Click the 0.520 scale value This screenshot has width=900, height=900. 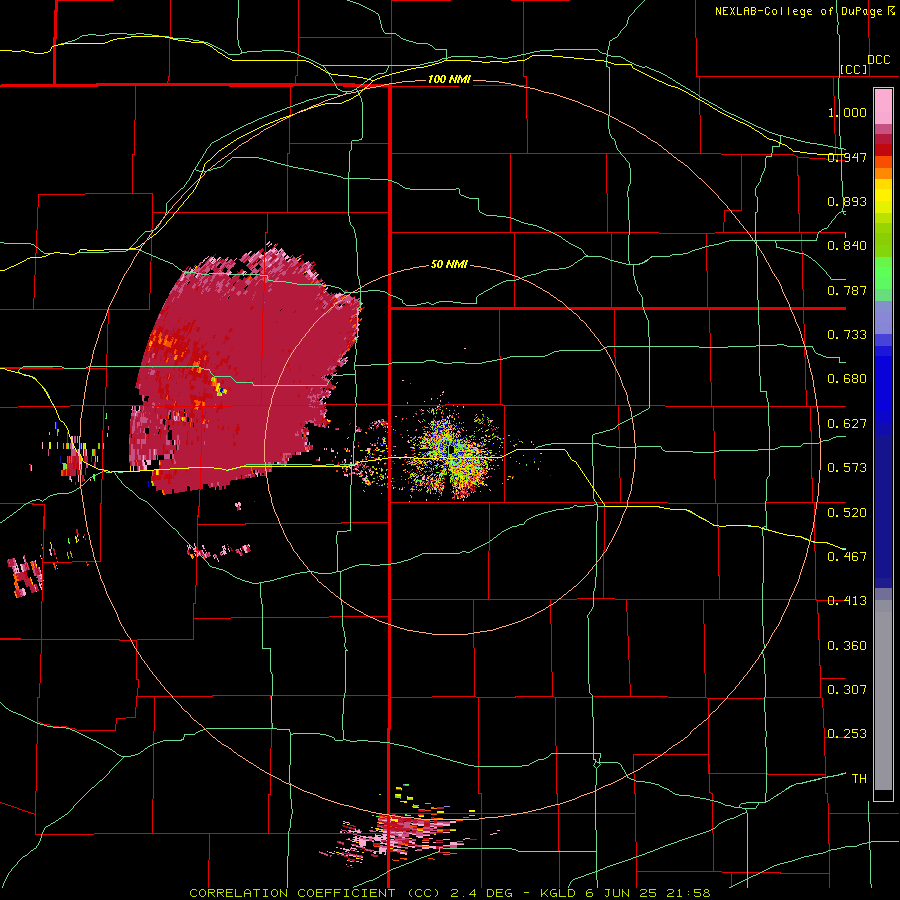847,513
